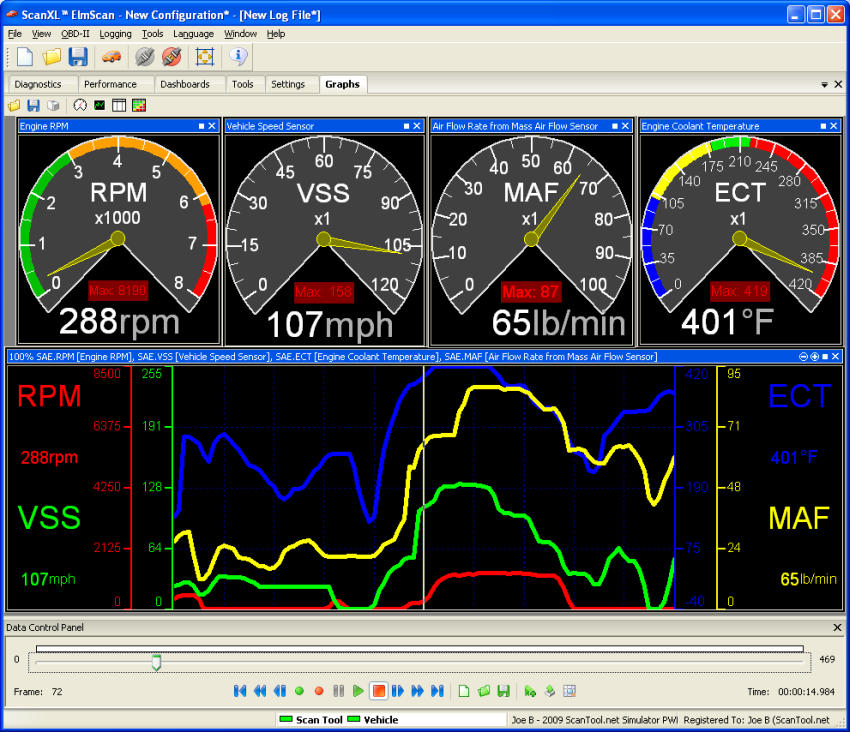
Task: Open the hidden tabs dropdown arrow
Action: pos(822,84)
